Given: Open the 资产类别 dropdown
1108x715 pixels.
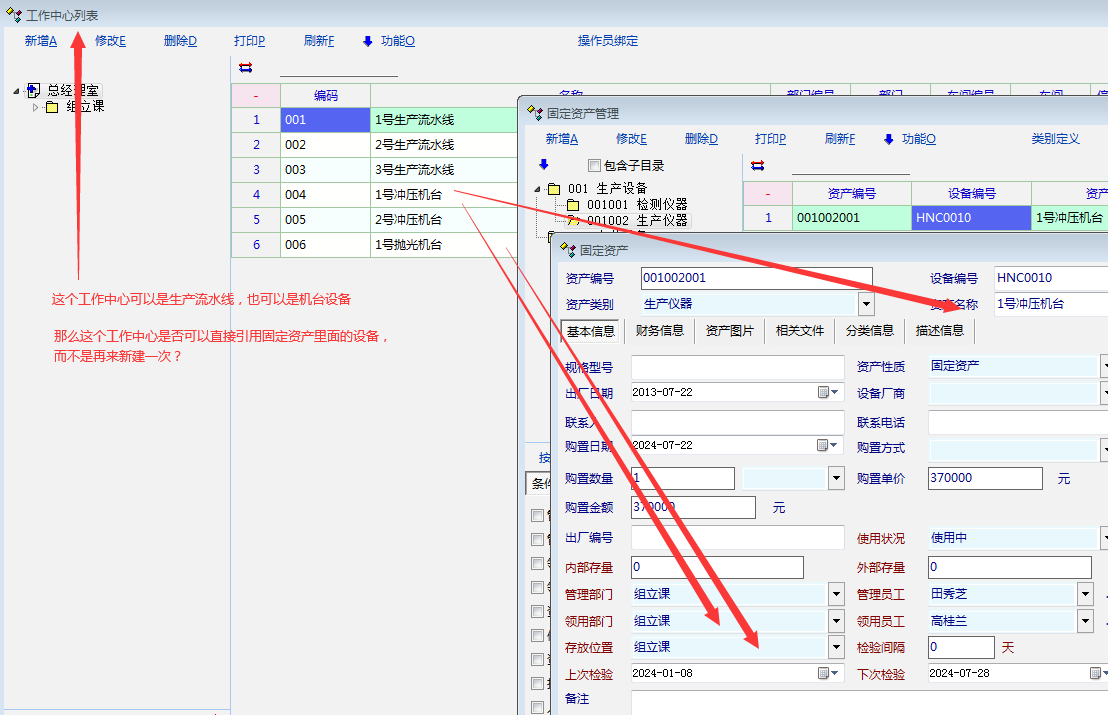Looking at the screenshot, I should (x=866, y=304).
